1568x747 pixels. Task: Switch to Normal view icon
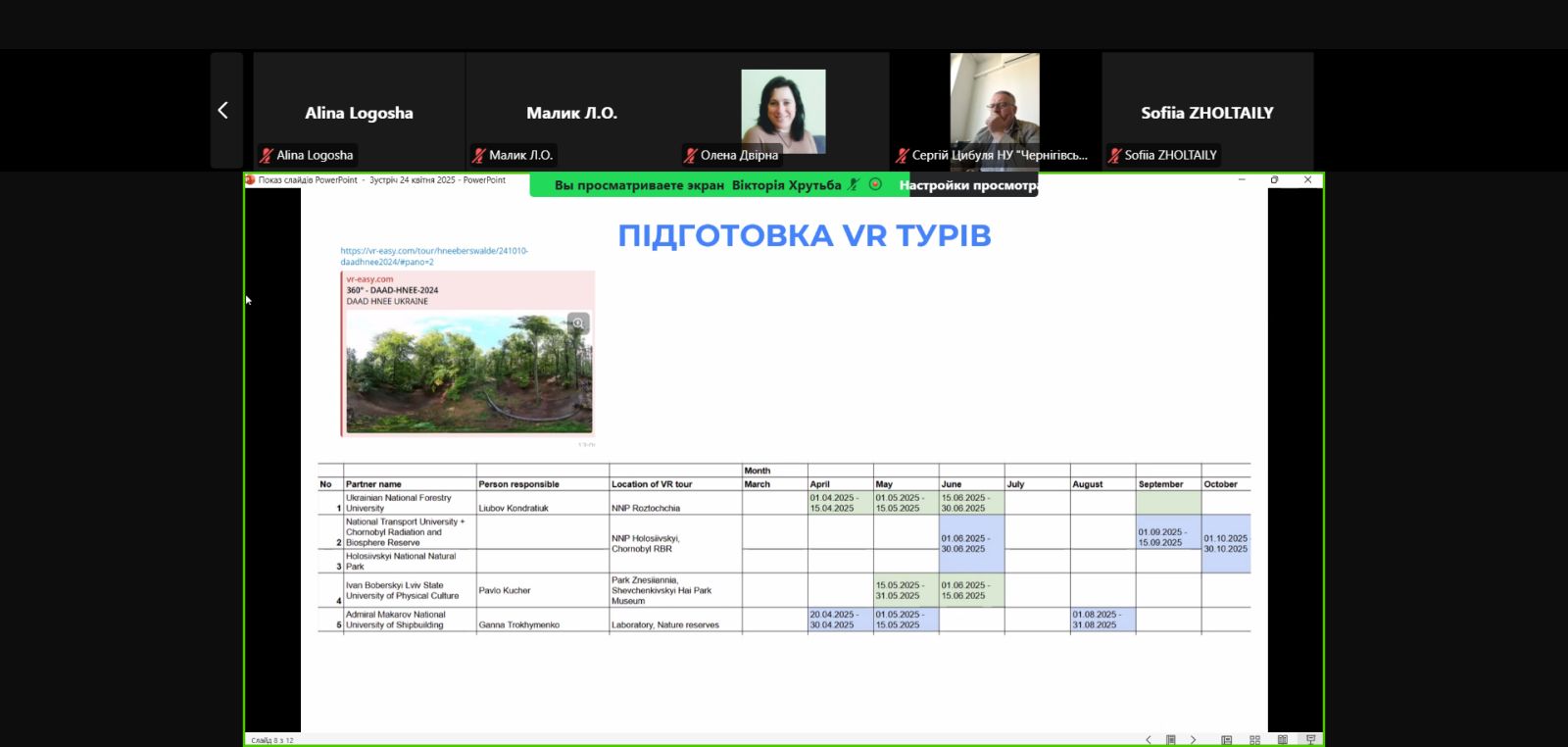(1226, 740)
